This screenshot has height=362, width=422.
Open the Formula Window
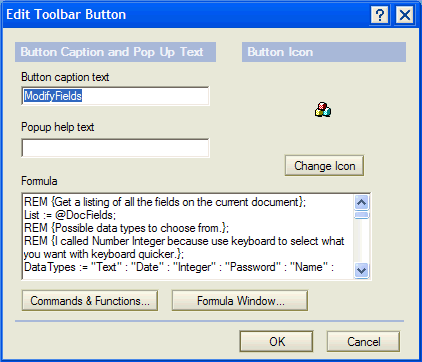coord(240,301)
